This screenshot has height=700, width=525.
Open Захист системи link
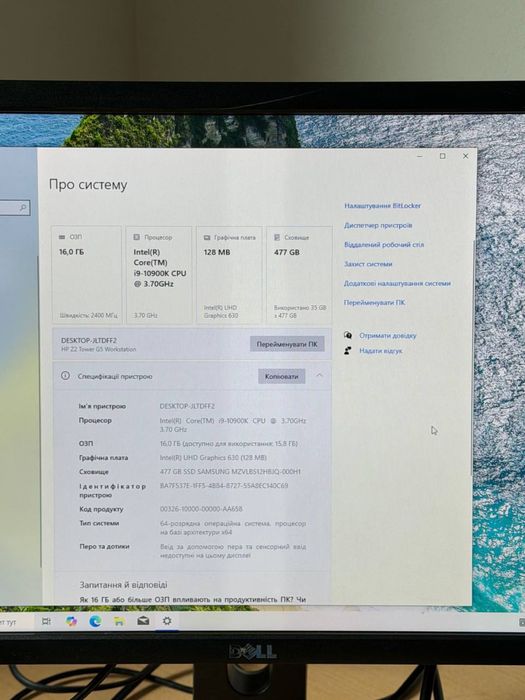coord(368,264)
